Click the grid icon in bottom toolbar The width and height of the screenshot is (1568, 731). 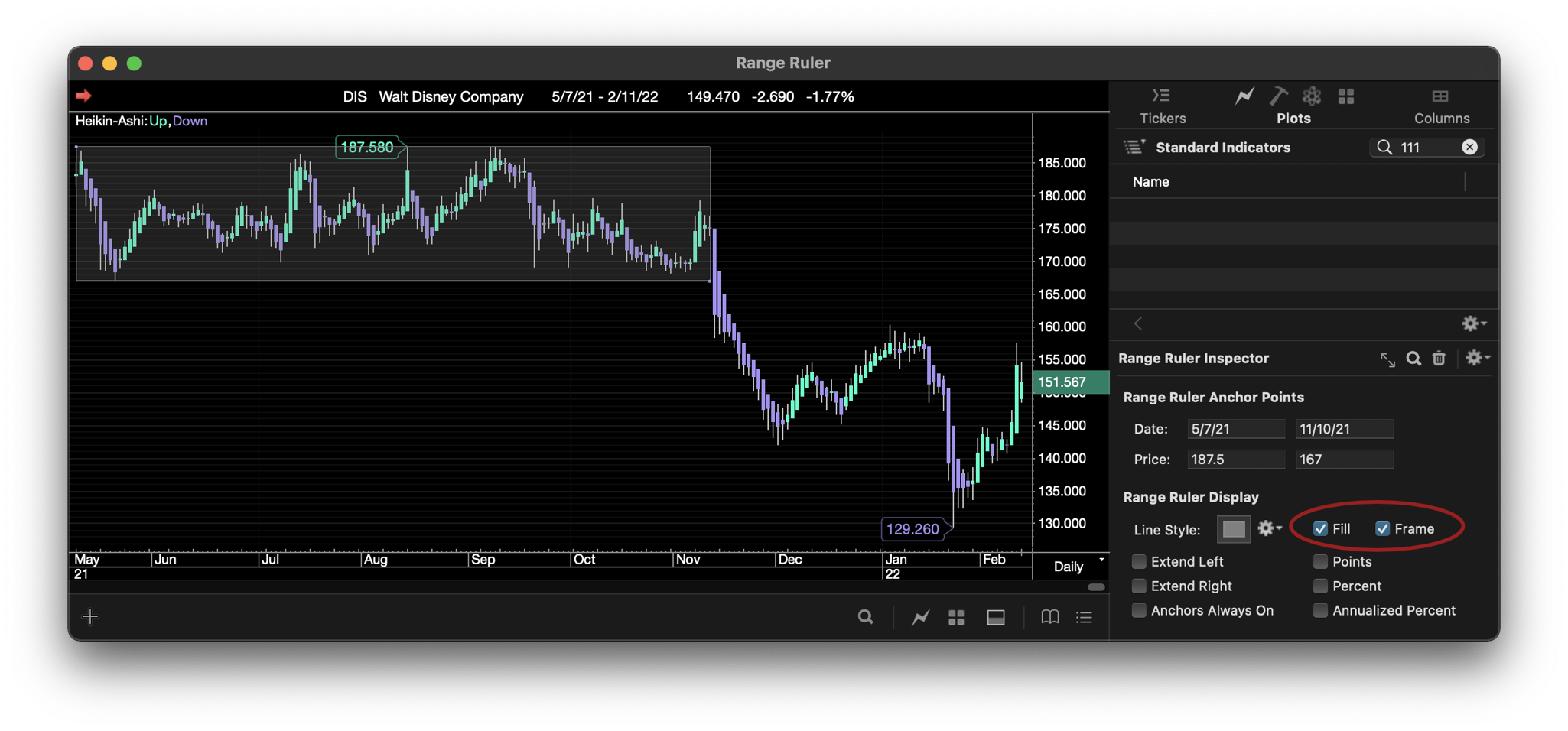tap(956, 617)
